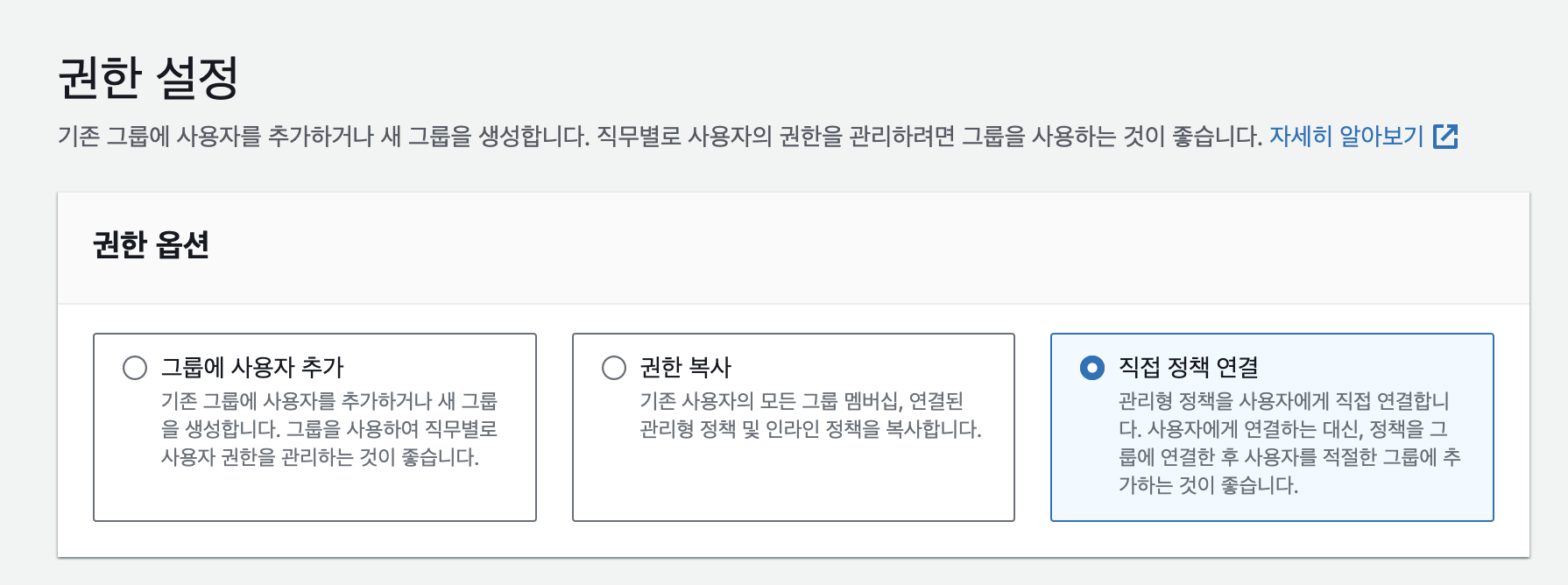This screenshot has width=1568, height=585.
Task: Click the 사용자 권한을 관리하는 것이 좋습니다 line
Action: click(320, 457)
